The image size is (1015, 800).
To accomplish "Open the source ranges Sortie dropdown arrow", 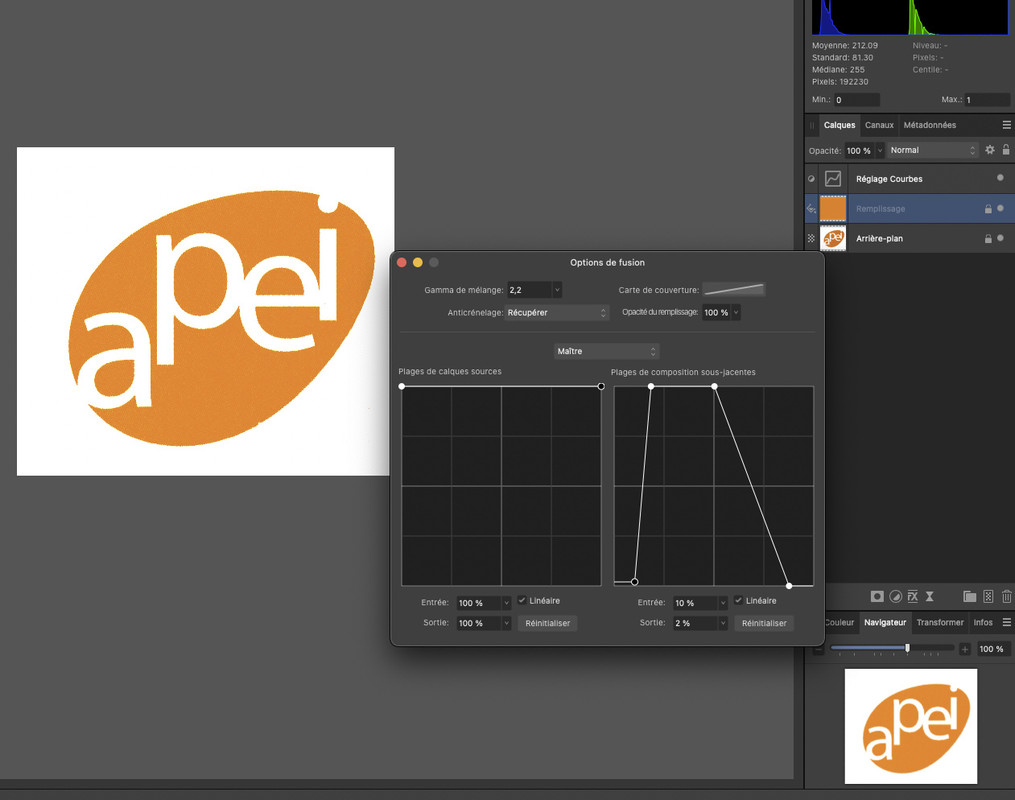I will (506, 623).
